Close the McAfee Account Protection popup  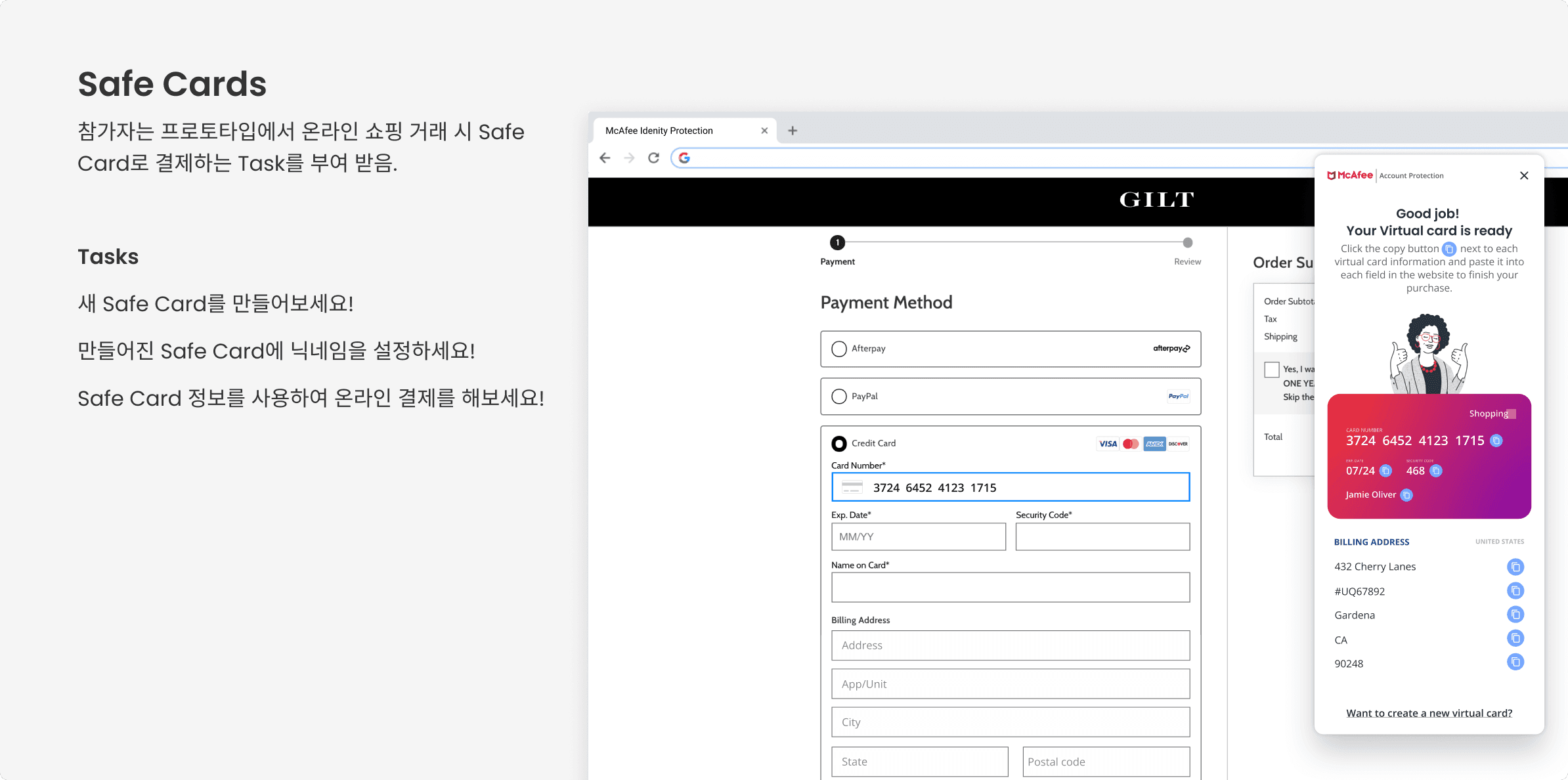coord(1524,175)
